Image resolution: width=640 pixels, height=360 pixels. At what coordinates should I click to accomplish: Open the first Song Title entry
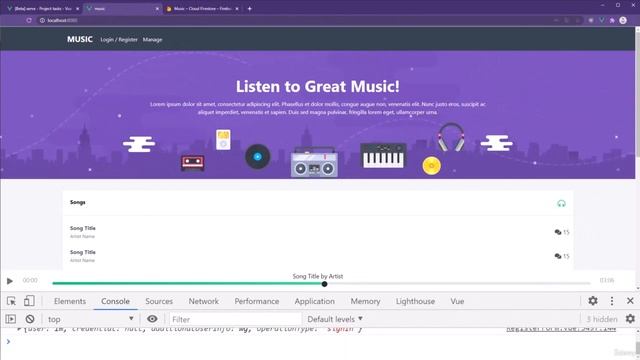(x=82, y=228)
